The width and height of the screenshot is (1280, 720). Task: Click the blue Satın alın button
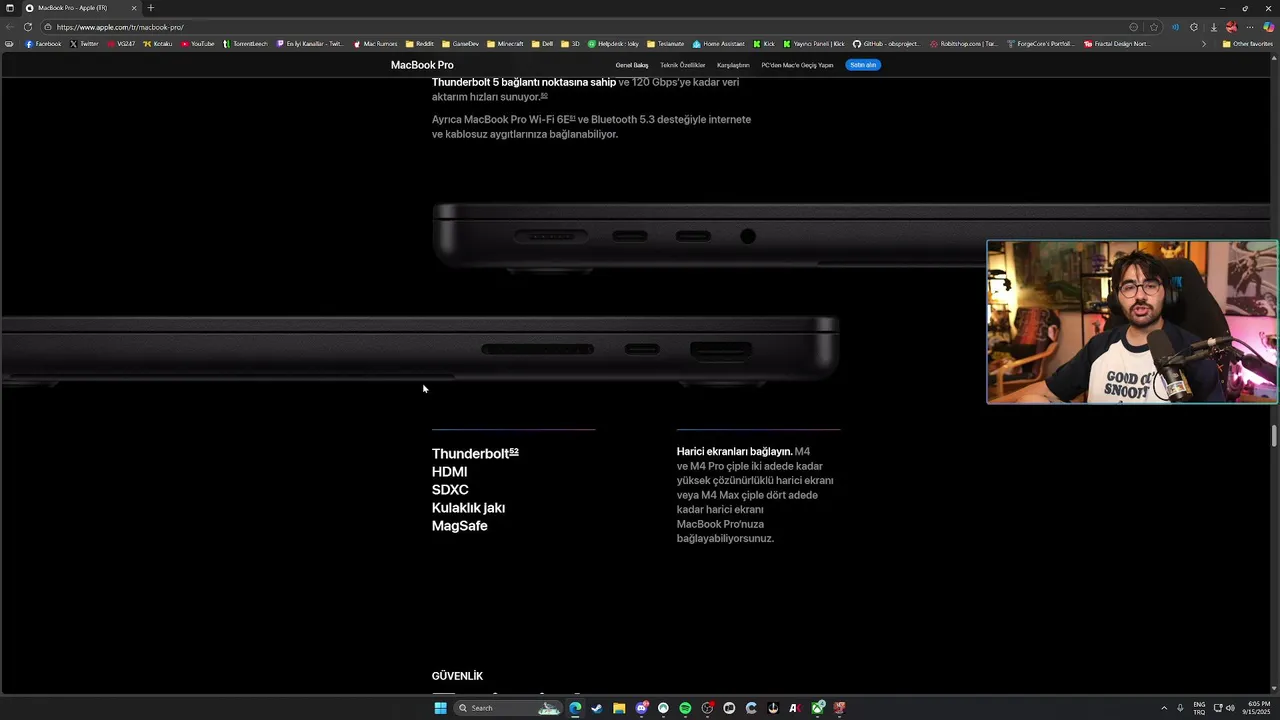coord(863,65)
